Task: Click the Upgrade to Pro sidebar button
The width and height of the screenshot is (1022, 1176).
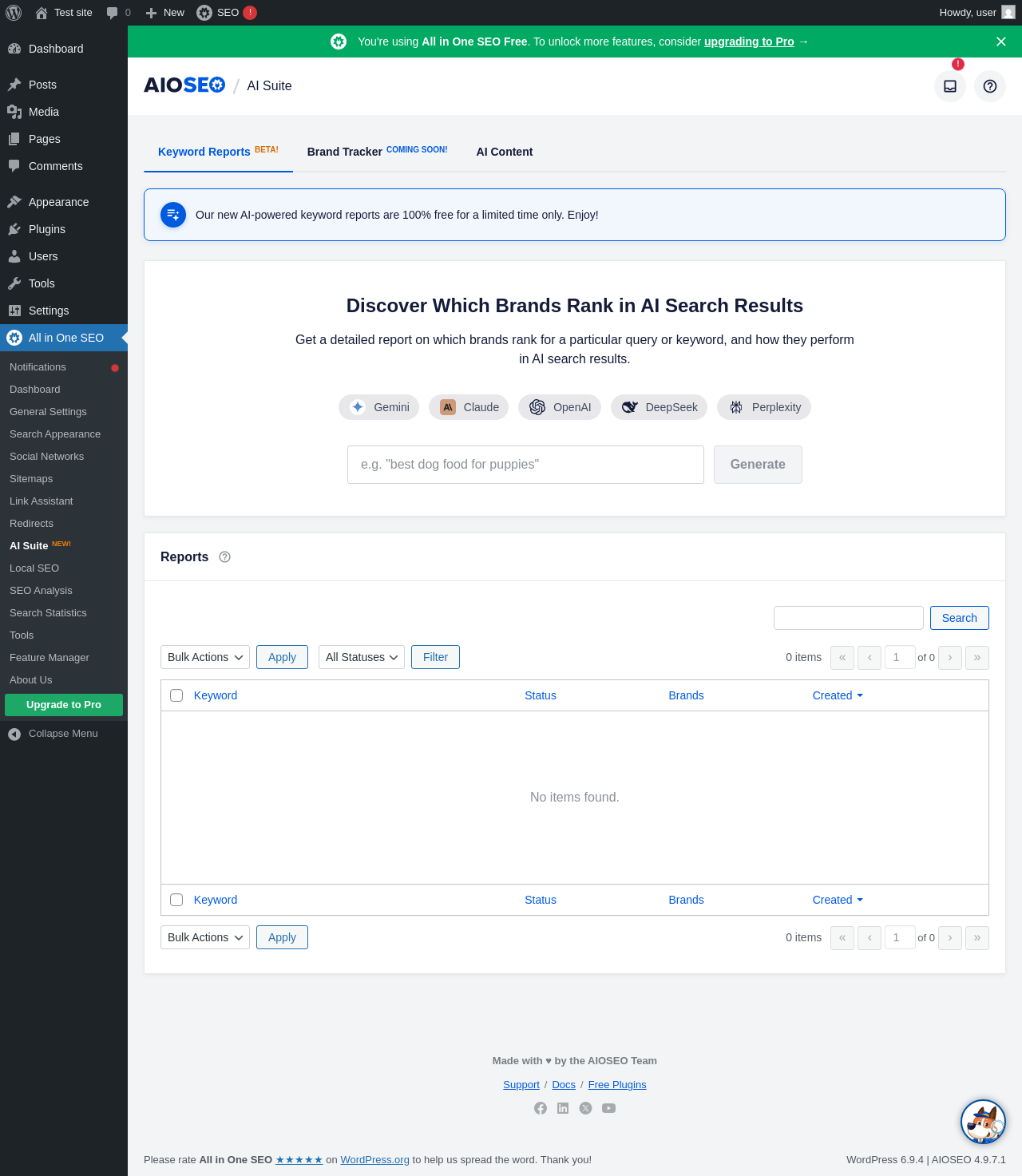Action: click(x=64, y=705)
